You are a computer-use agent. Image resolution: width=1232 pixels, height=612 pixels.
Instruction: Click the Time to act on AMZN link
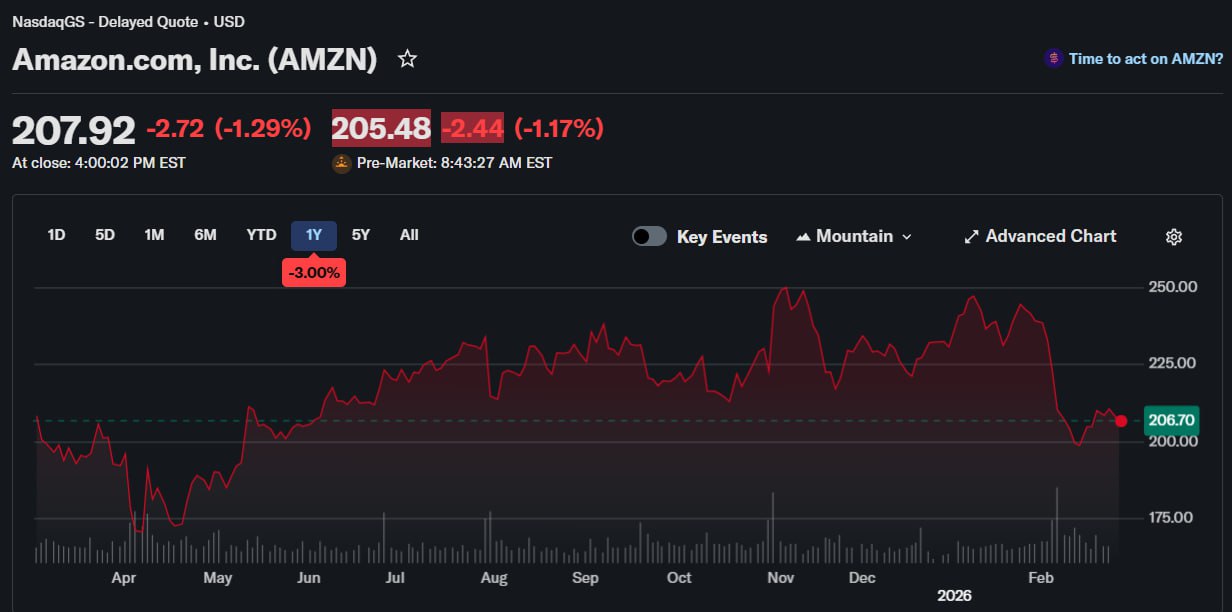tap(1145, 59)
